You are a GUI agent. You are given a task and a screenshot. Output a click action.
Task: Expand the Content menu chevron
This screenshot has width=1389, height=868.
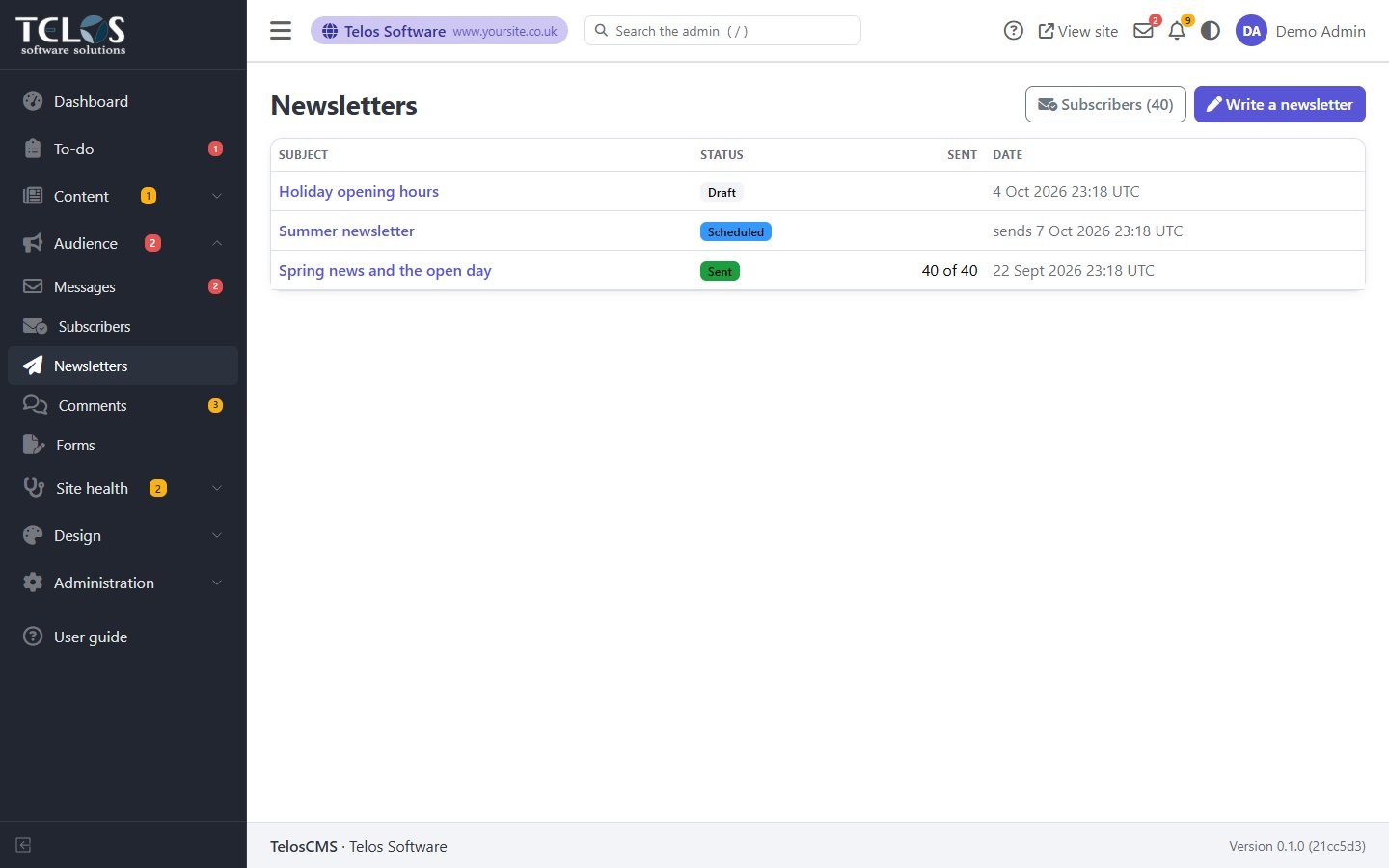pos(217,196)
